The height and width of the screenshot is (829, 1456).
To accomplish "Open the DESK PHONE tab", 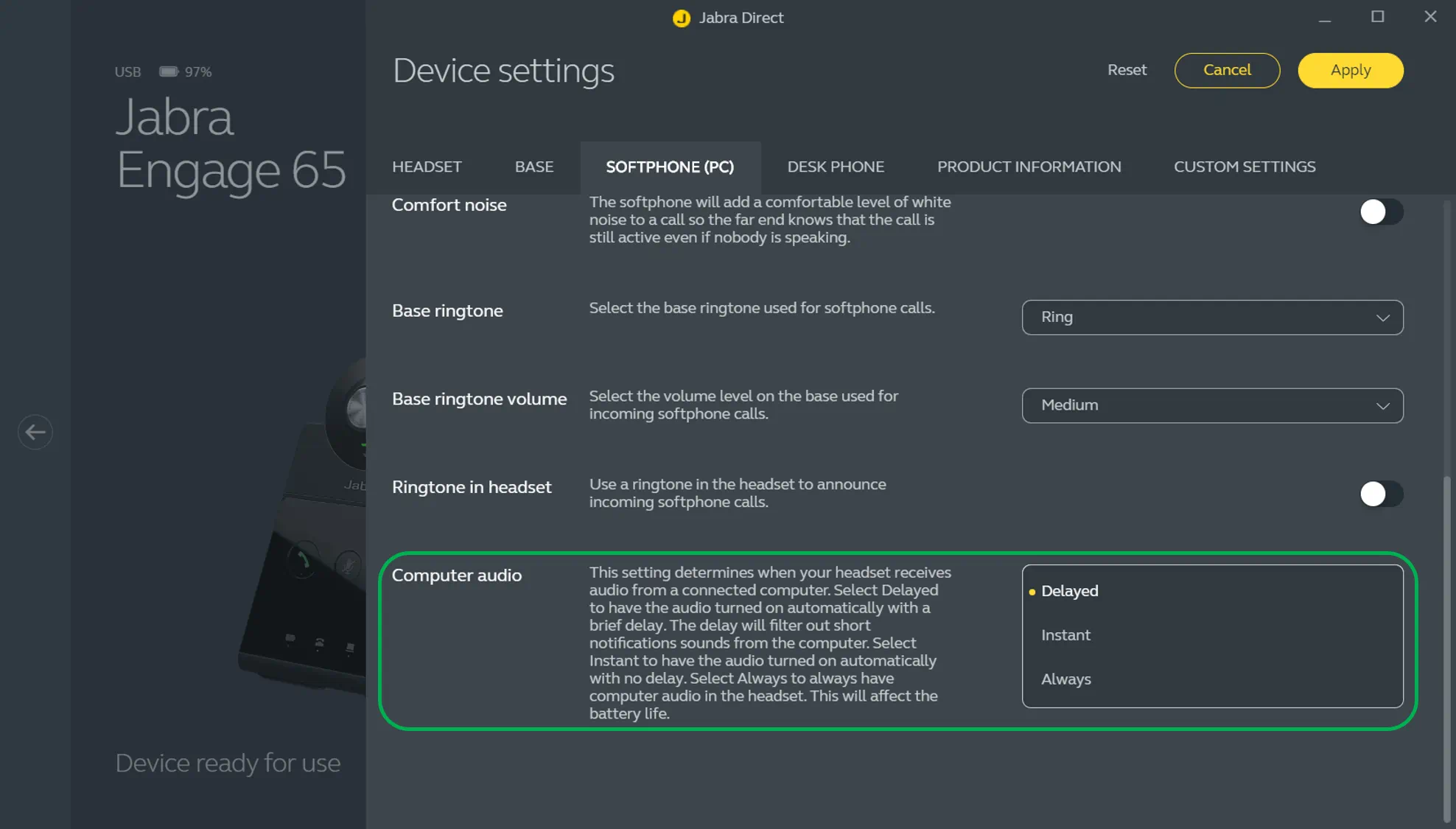I will pos(835,167).
